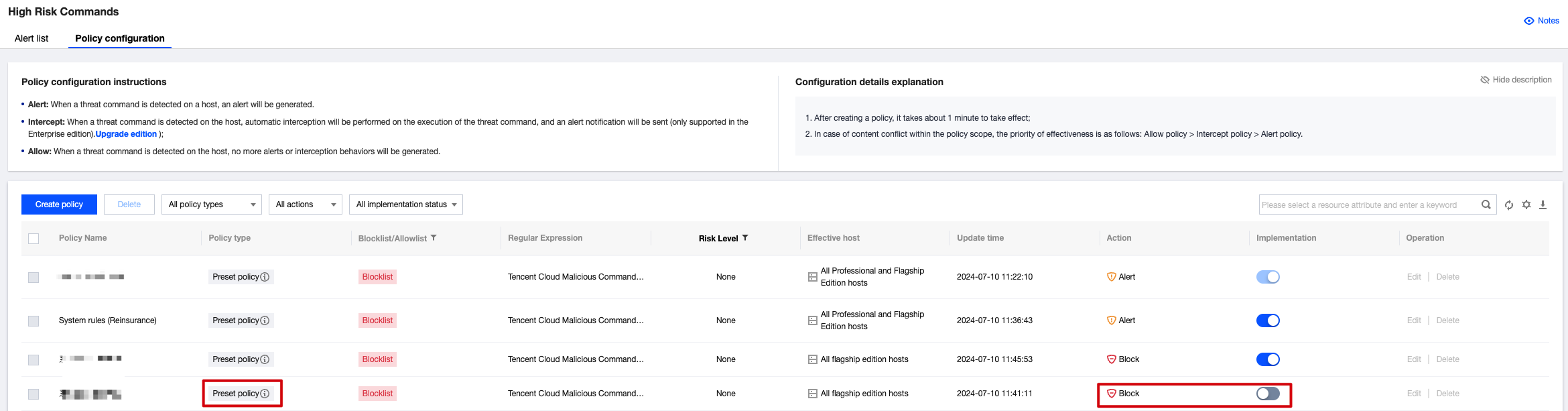Click the Create policy button

coord(59,204)
